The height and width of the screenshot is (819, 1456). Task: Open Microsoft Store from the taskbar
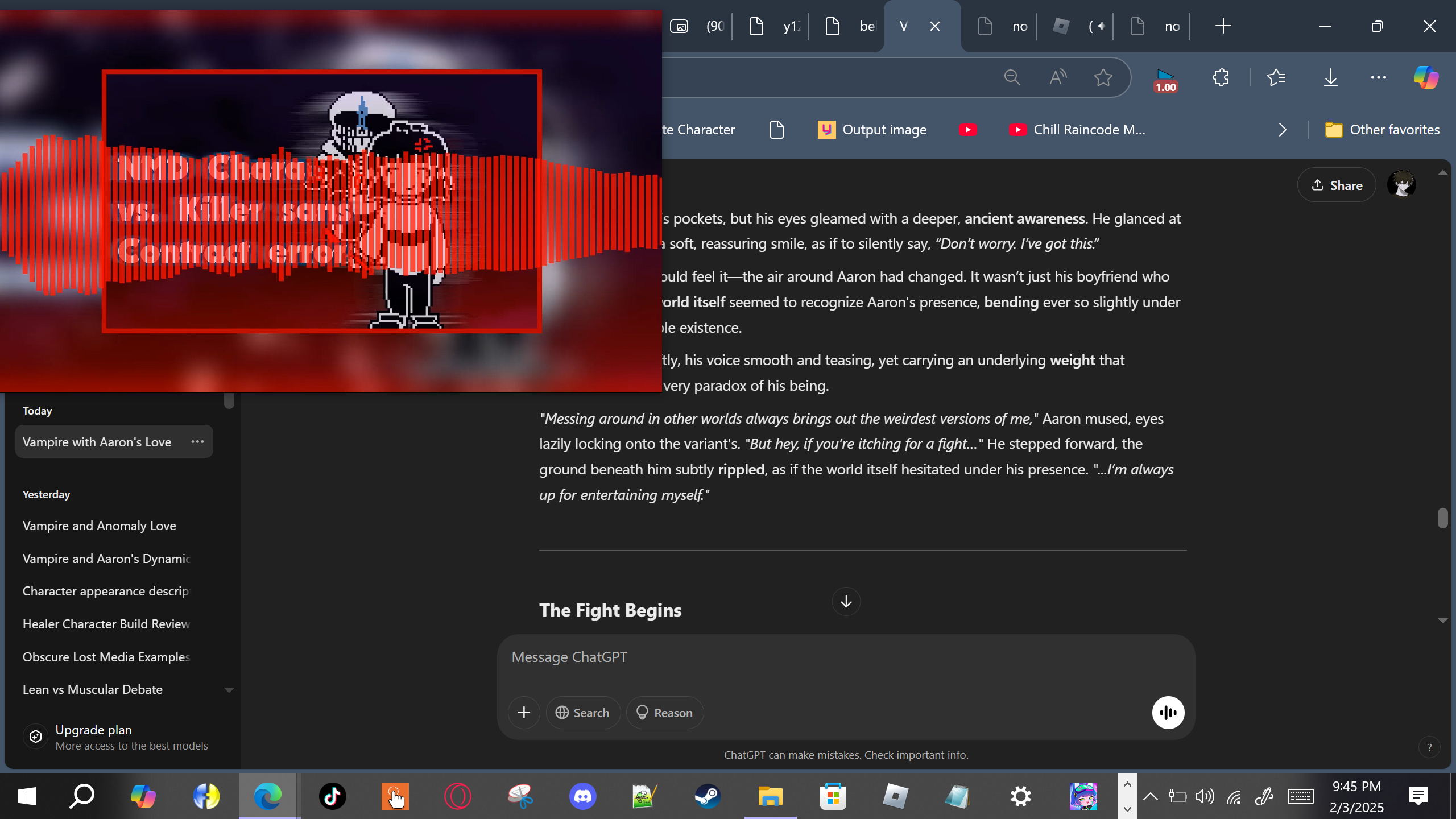[833, 796]
